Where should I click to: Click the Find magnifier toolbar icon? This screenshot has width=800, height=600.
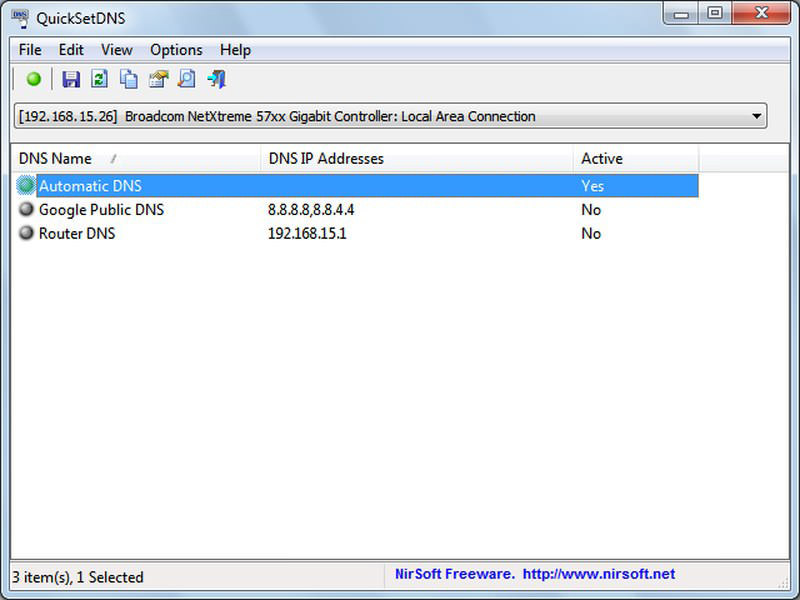coord(187,79)
